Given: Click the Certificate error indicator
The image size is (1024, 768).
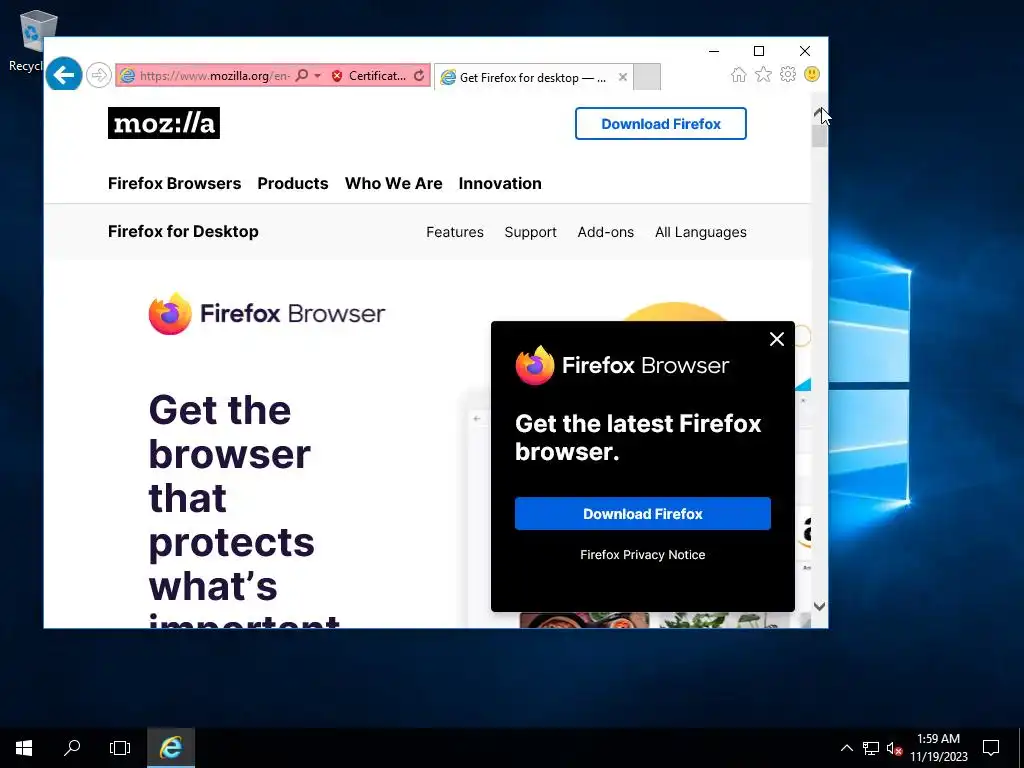Looking at the screenshot, I should pos(369,76).
